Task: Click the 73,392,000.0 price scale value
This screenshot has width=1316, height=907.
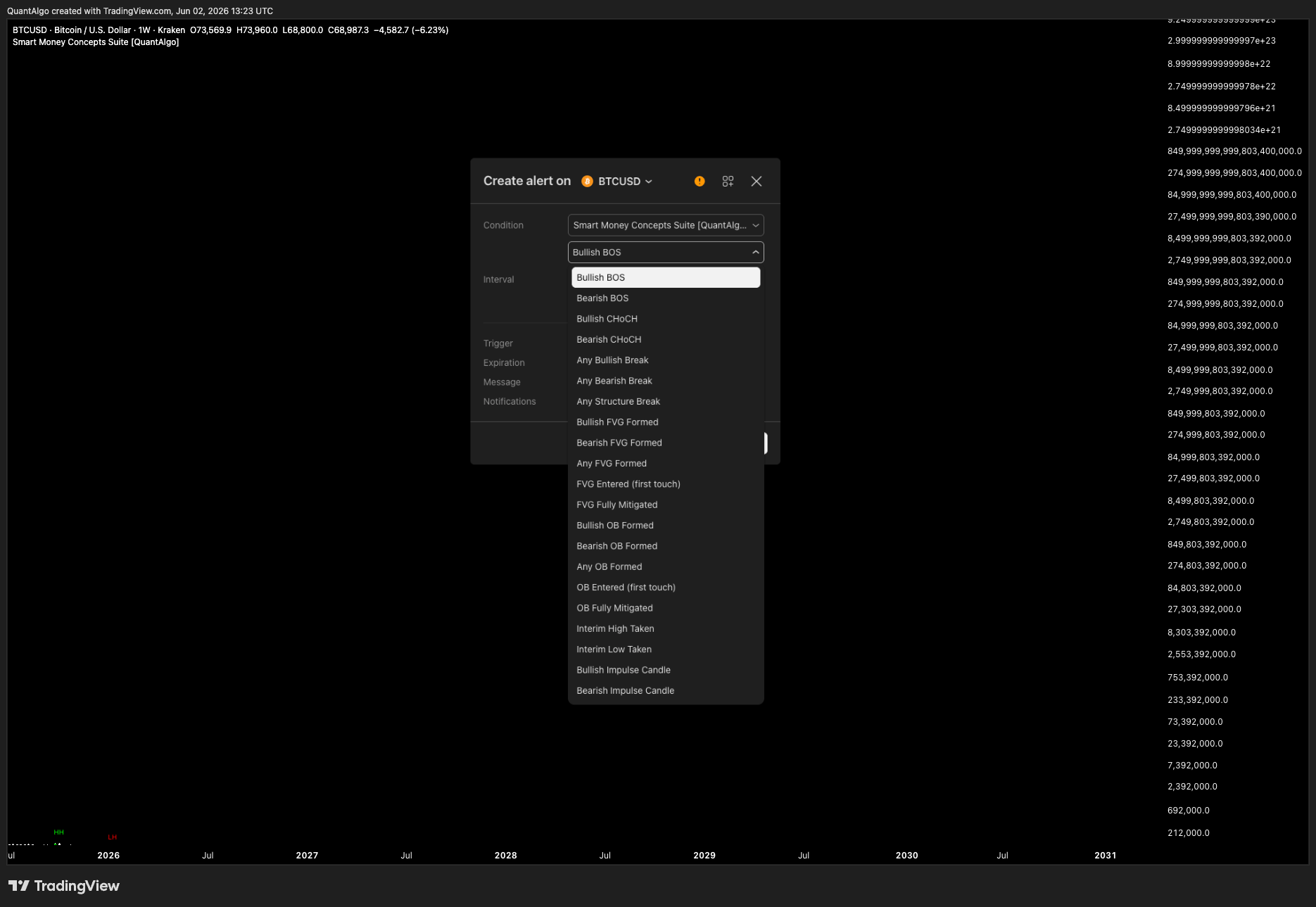Action: coord(1195,722)
